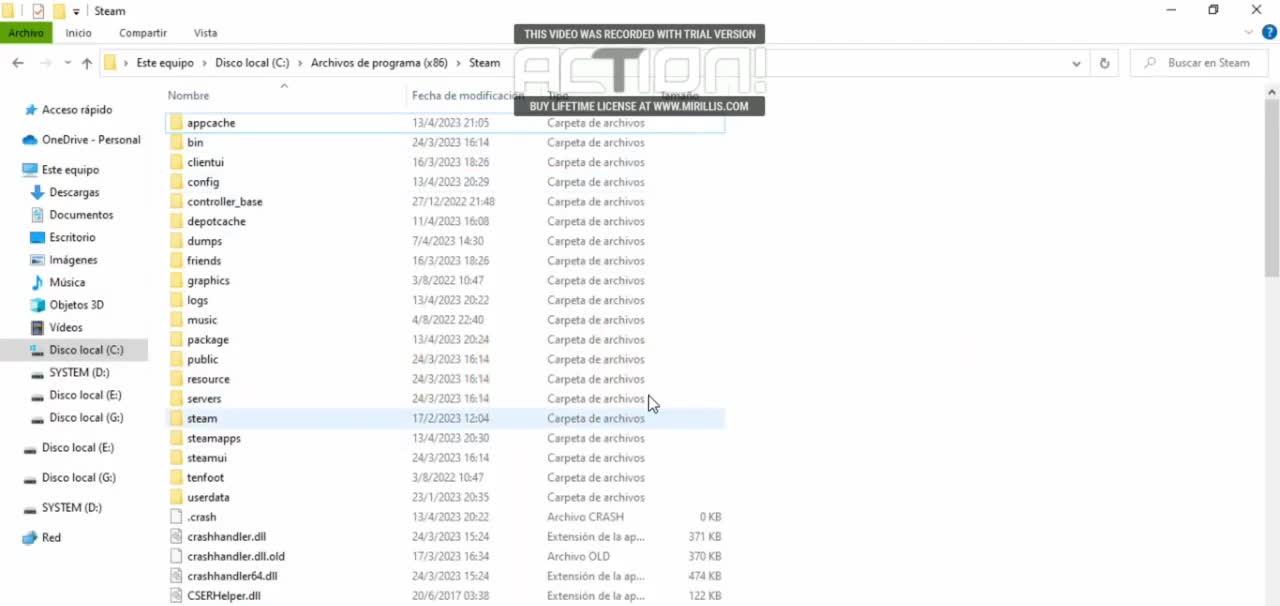Viewport: 1280px width, 606px height.
Task: Open Disco local (C:) from breadcrumb
Action: pos(252,62)
